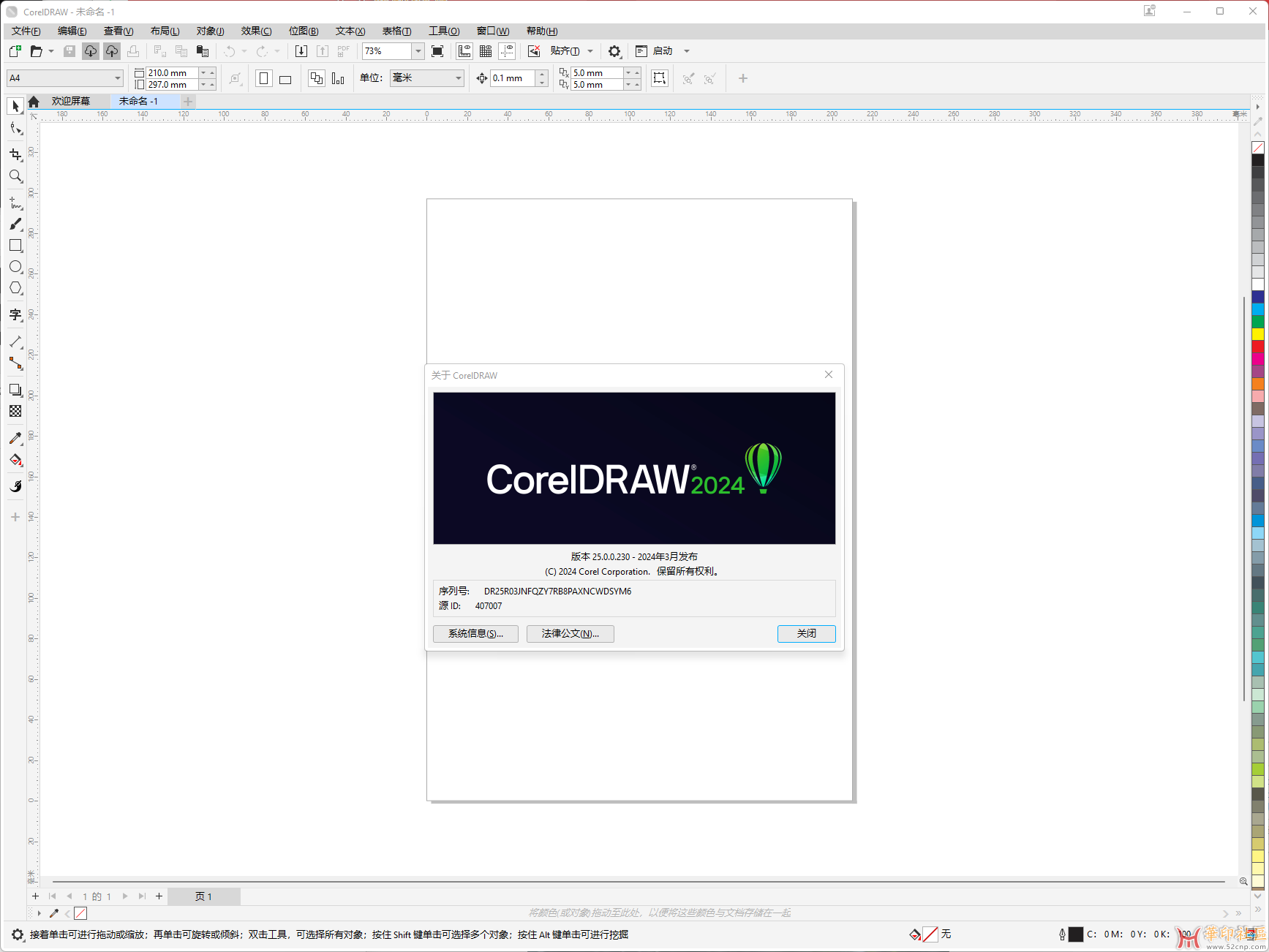Click the 系统信息 button in About dialog

click(x=475, y=634)
